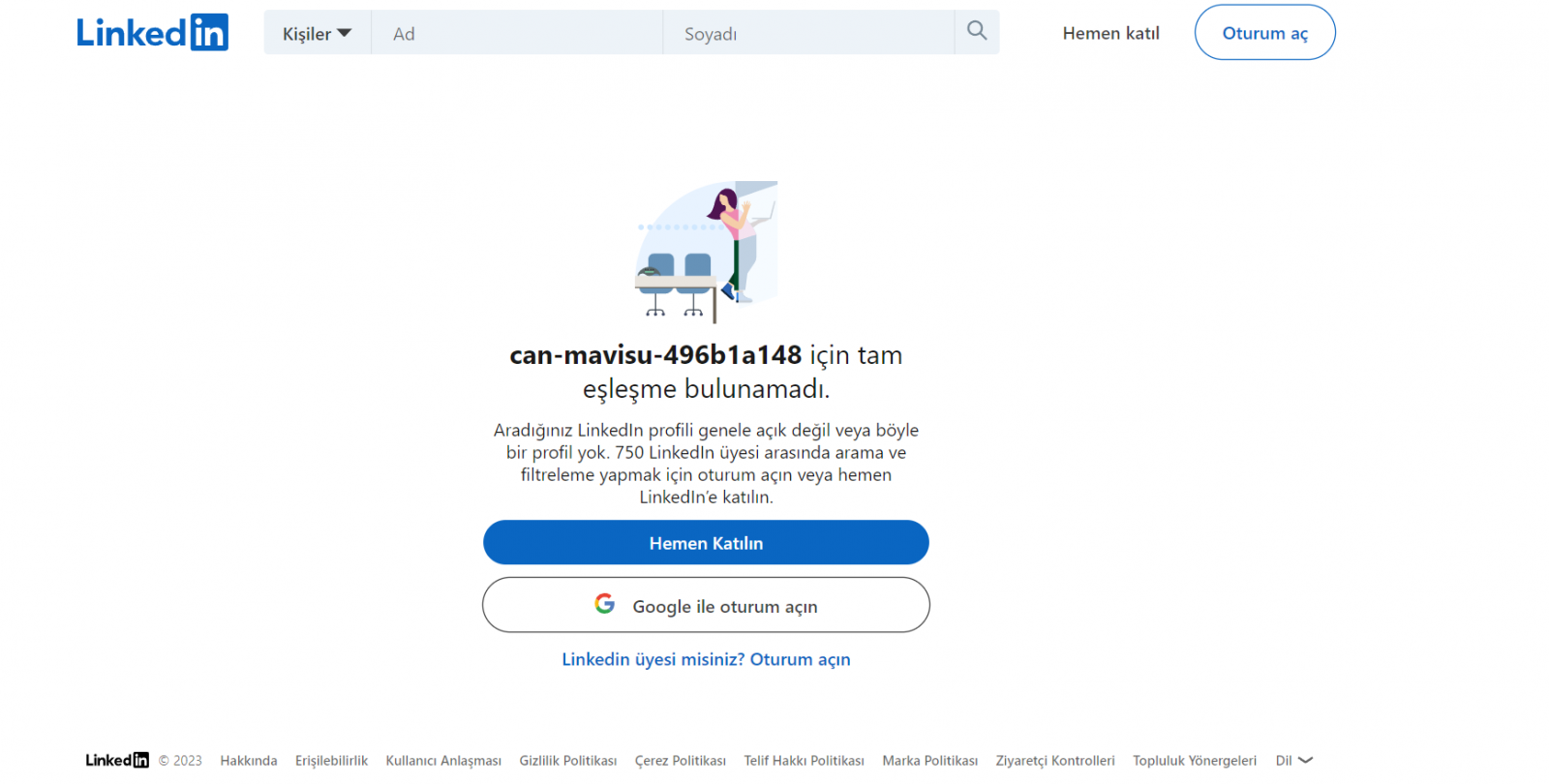
Task: Sign in with Google ile oturum açın
Action: 706,606
